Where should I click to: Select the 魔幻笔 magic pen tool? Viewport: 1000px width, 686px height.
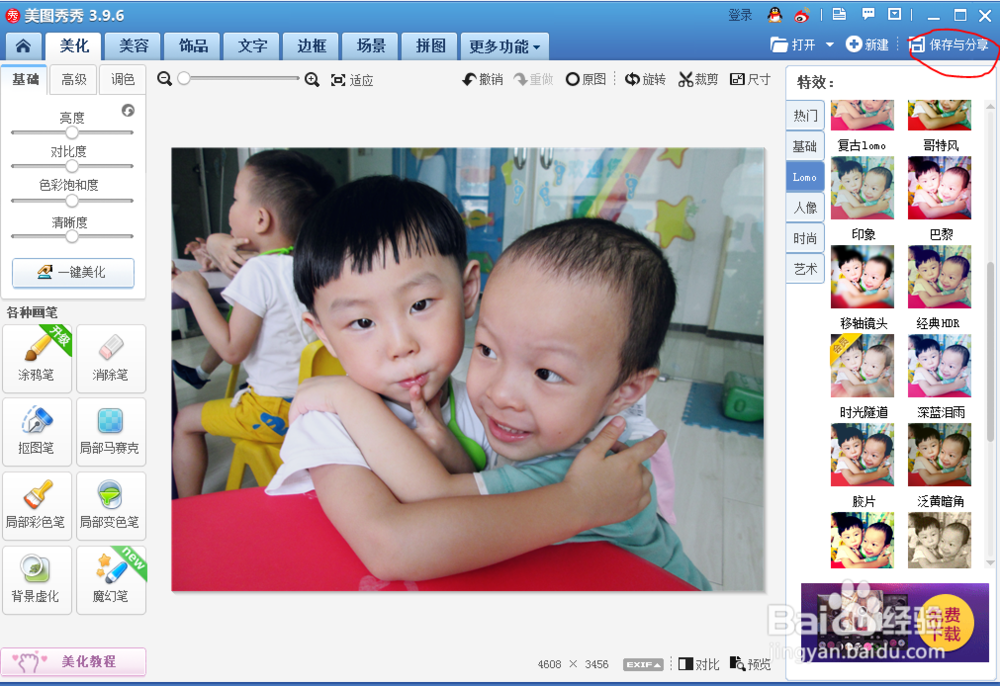(111, 580)
